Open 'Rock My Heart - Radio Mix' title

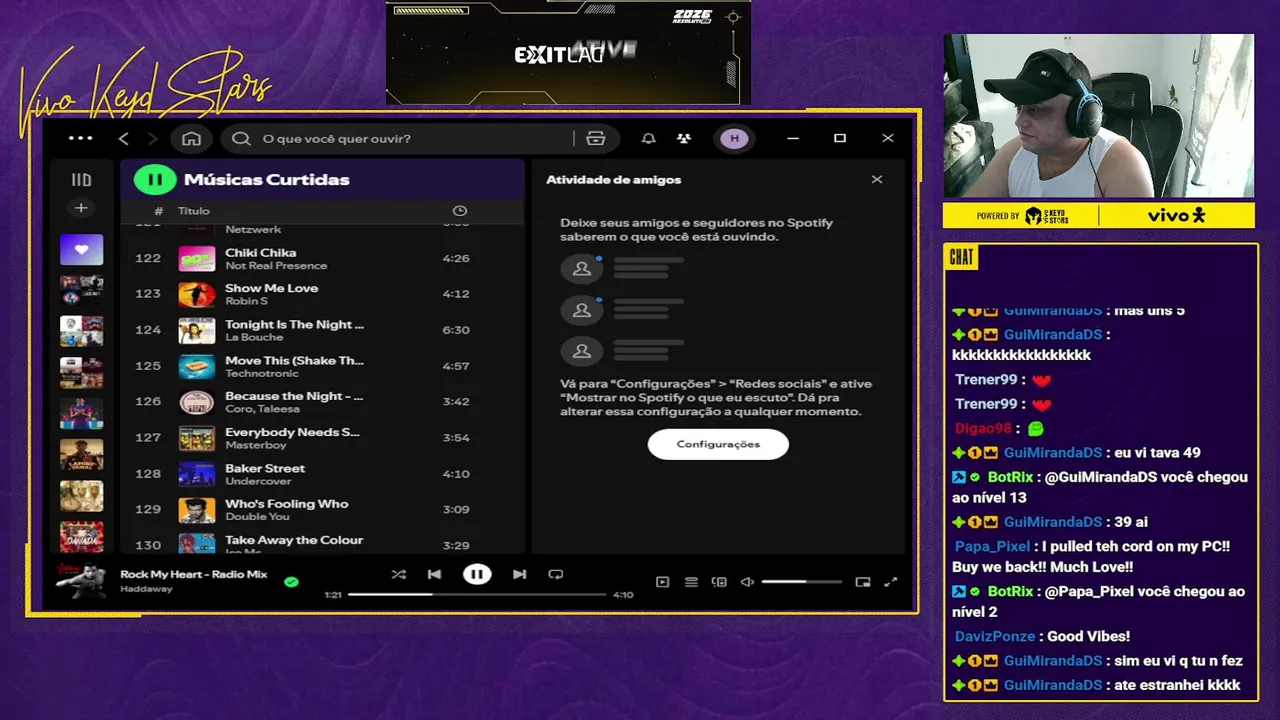194,574
